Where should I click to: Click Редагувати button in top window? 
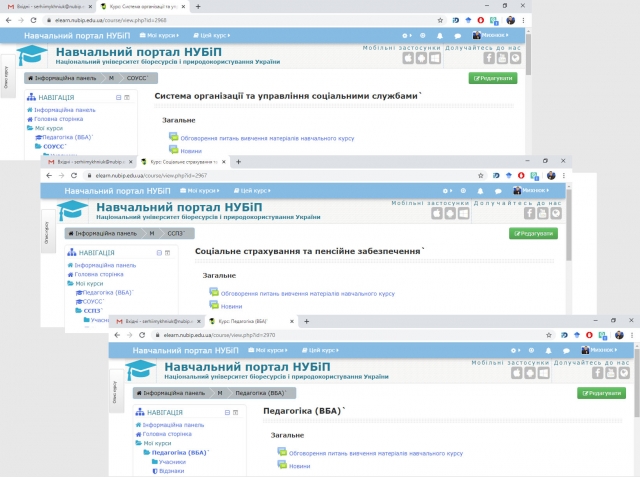pos(493,78)
